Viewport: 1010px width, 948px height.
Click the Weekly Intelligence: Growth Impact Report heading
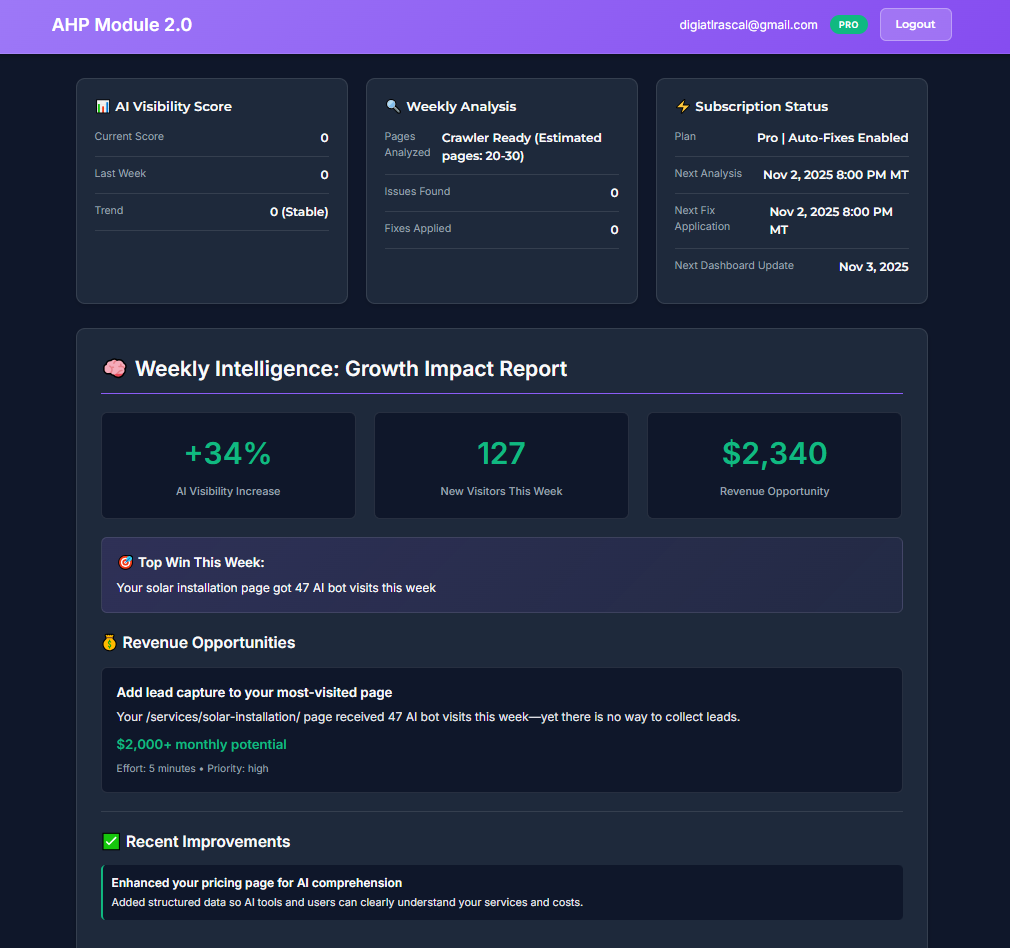point(351,368)
